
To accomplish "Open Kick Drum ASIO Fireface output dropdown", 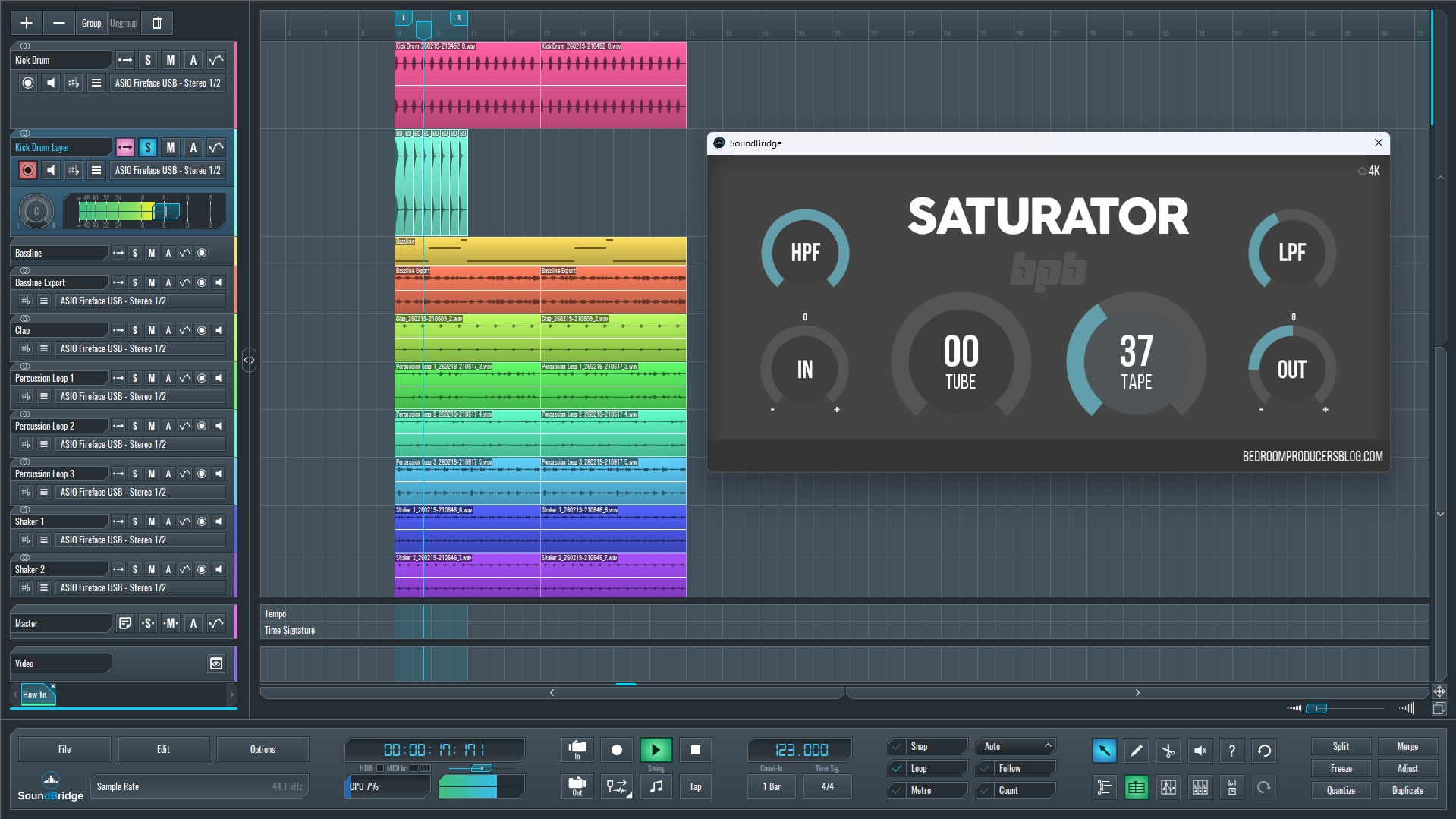I will 168,83.
